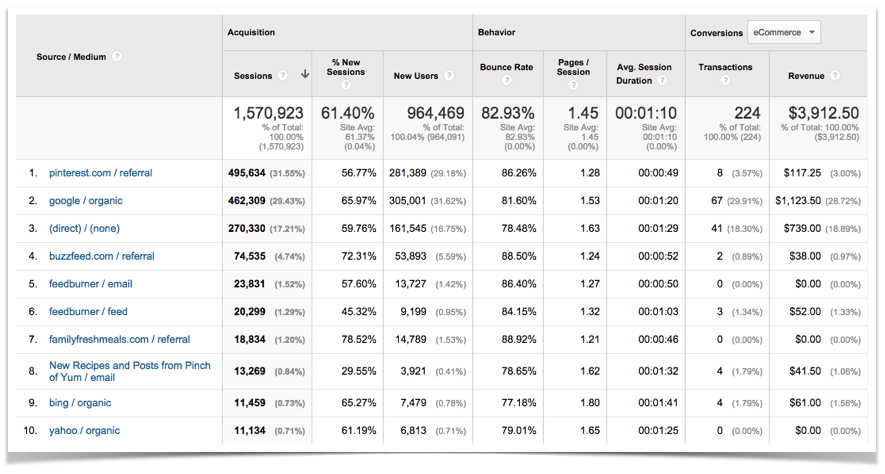Select the google / organic source link
Screen dimensions: 885x474
(85, 201)
